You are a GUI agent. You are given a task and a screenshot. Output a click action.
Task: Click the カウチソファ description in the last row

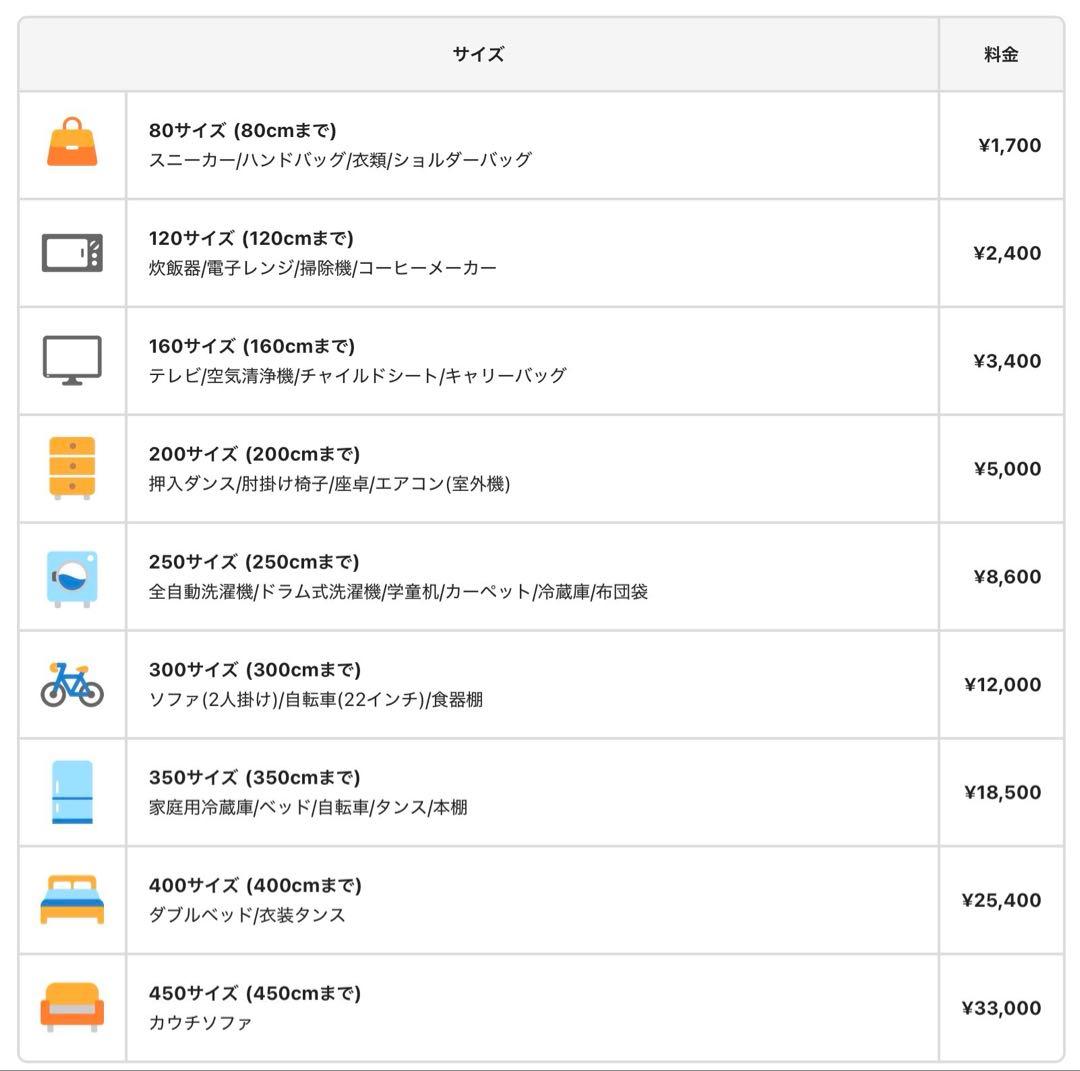(x=186, y=1022)
